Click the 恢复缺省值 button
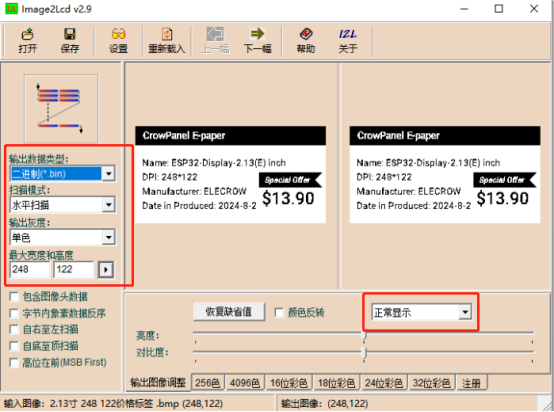Image resolution: width=554 pixels, height=412 pixels. tap(229, 312)
